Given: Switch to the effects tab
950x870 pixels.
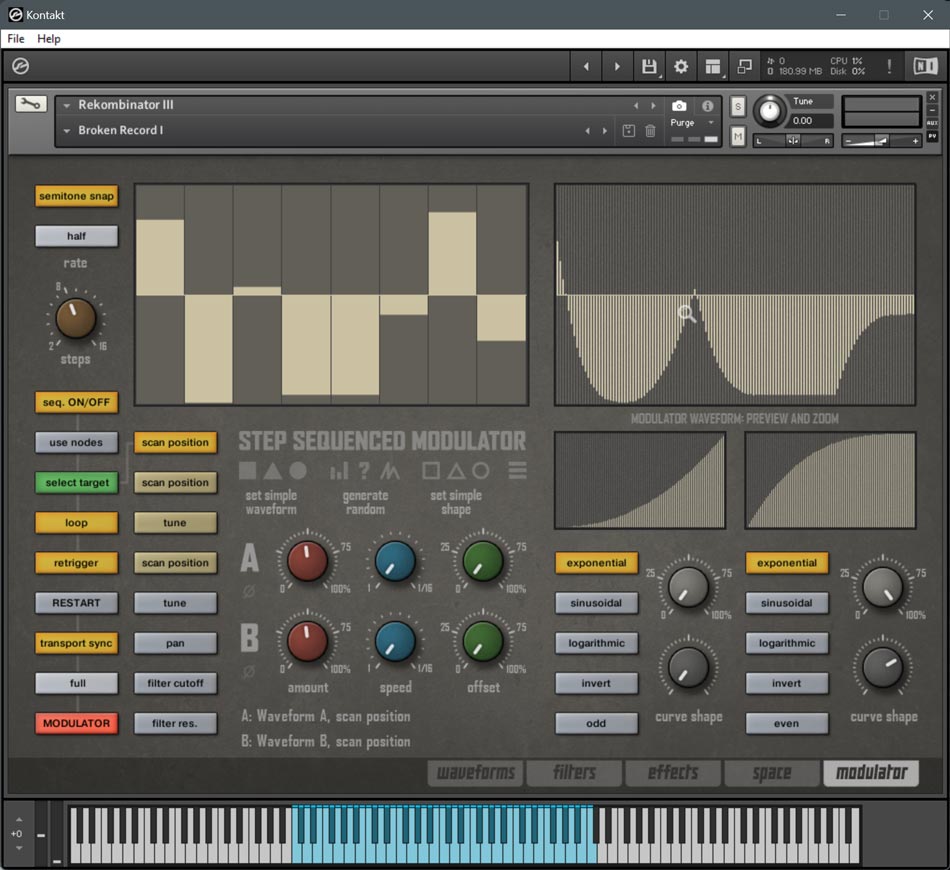Looking at the screenshot, I should [673, 773].
